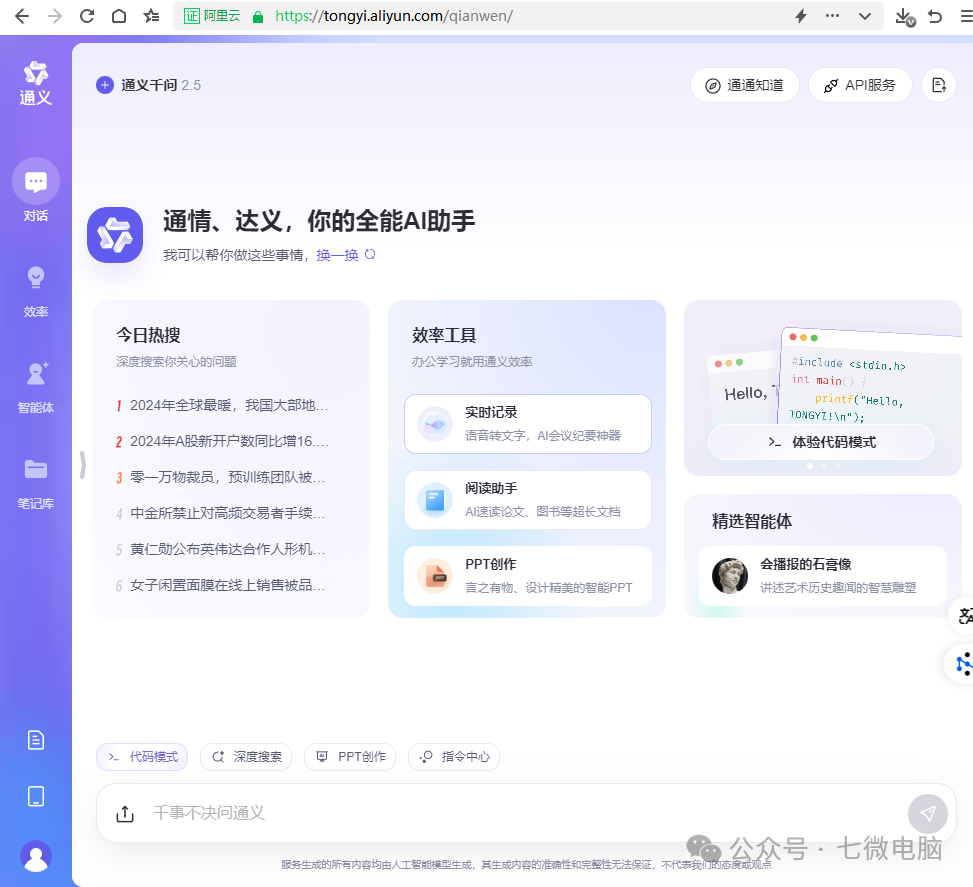Collapse the left sidebar with the chevron
The width and height of the screenshot is (973, 887).
tap(82, 464)
